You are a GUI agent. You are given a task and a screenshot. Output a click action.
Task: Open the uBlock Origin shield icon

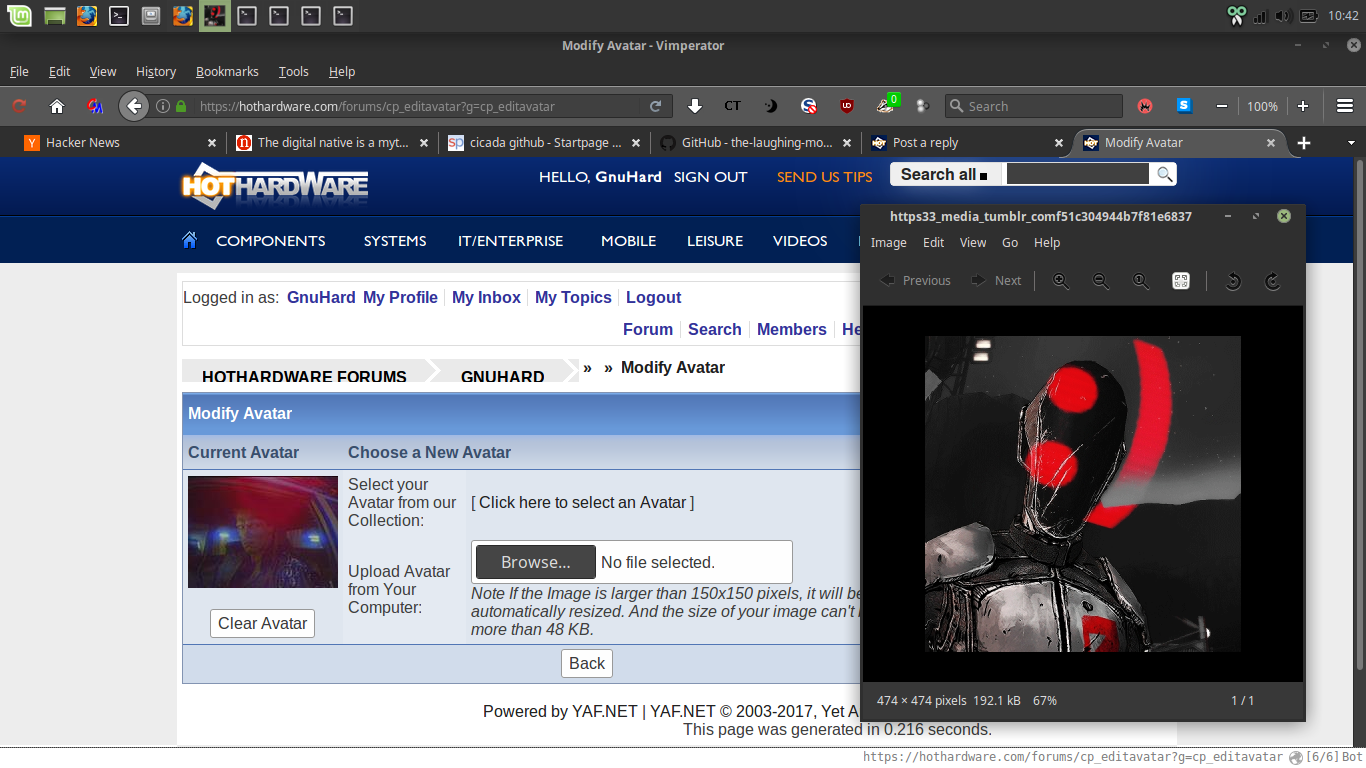(847, 106)
